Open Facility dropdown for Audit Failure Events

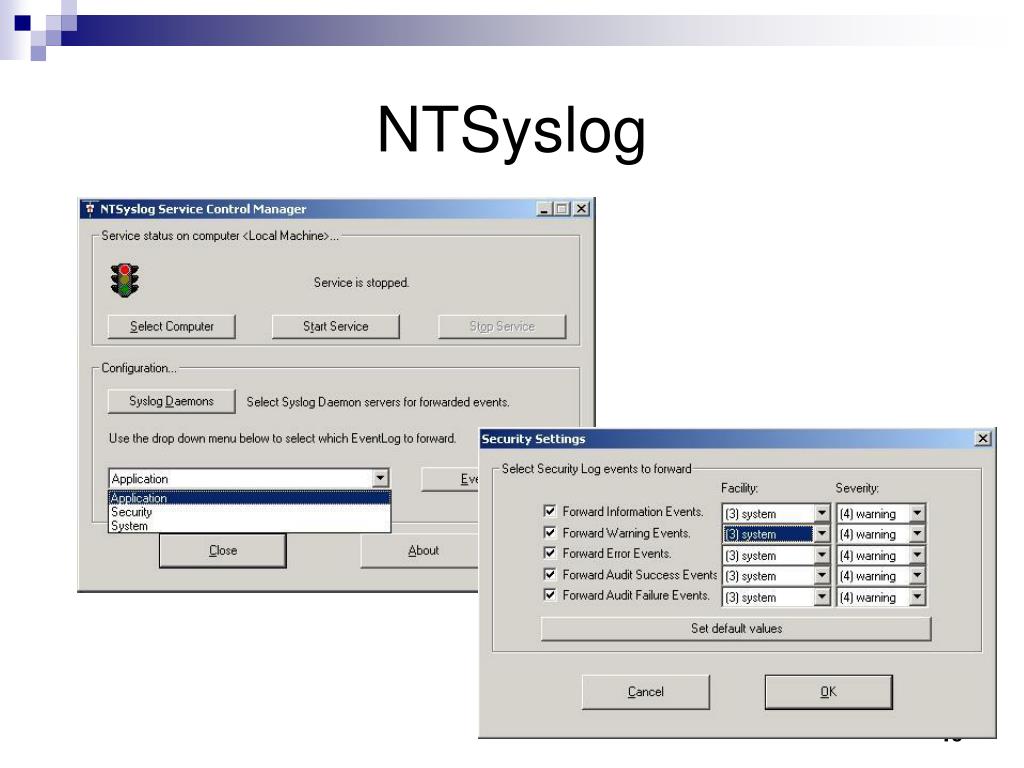(x=822, y=597)
